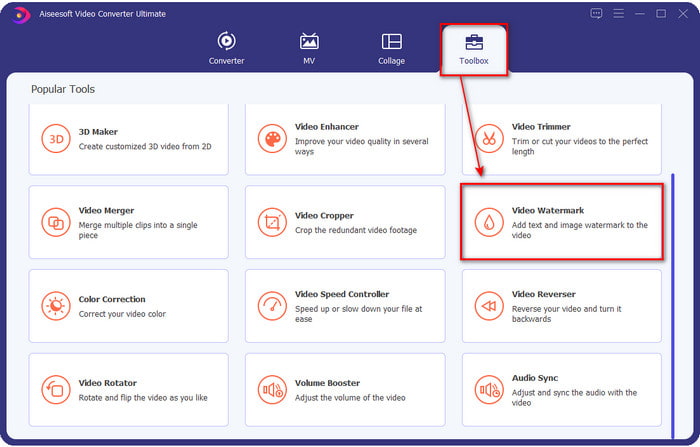
Task: Close the Aiseesoft window
Action: point(683,13)
